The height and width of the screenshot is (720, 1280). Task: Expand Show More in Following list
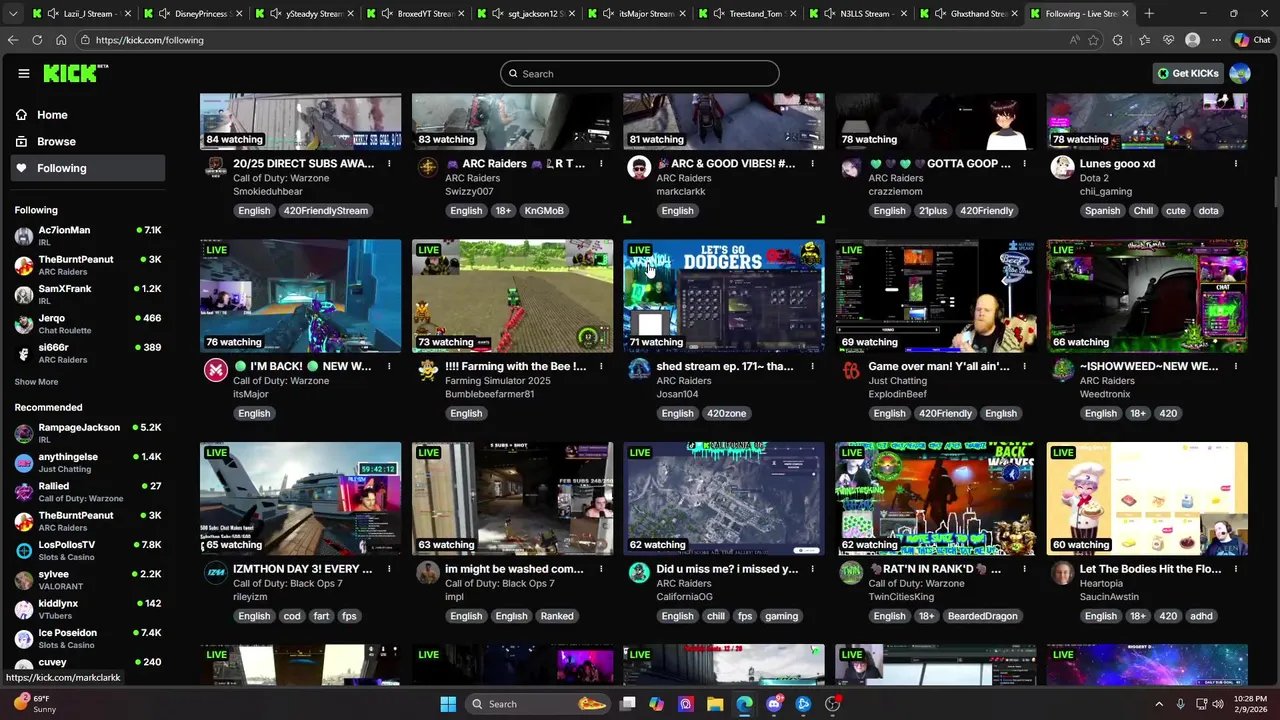click(36, 382)
